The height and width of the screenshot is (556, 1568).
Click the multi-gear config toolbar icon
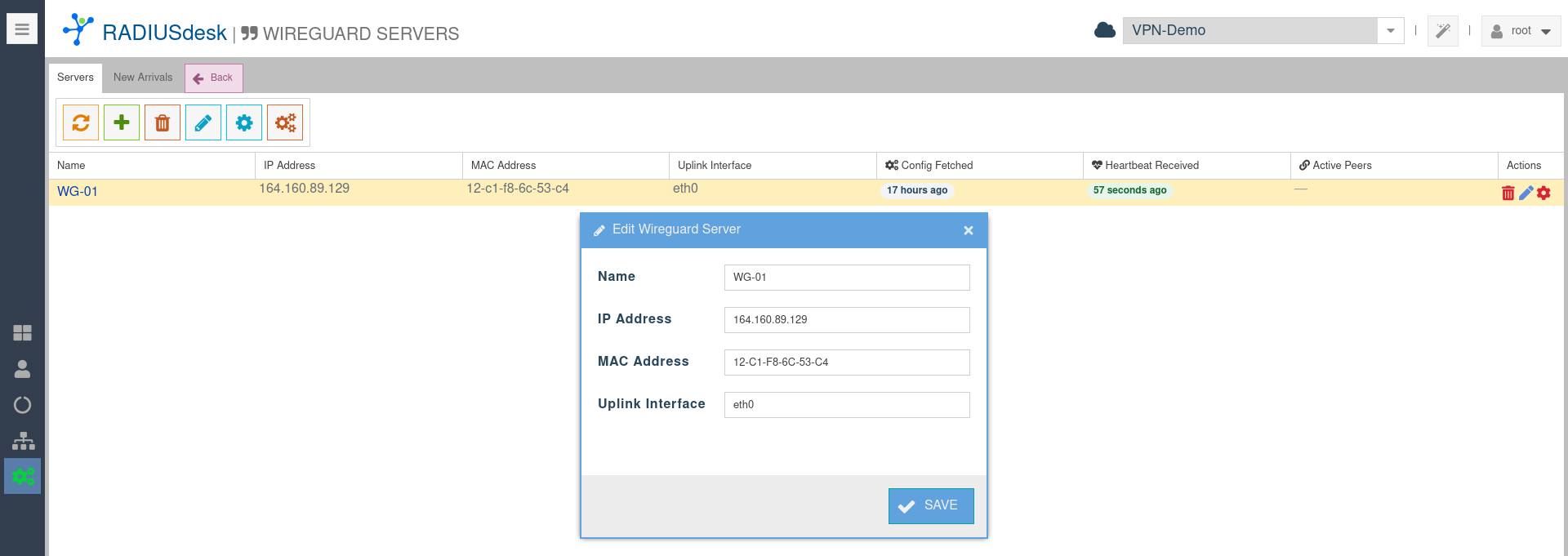(285, 122)
